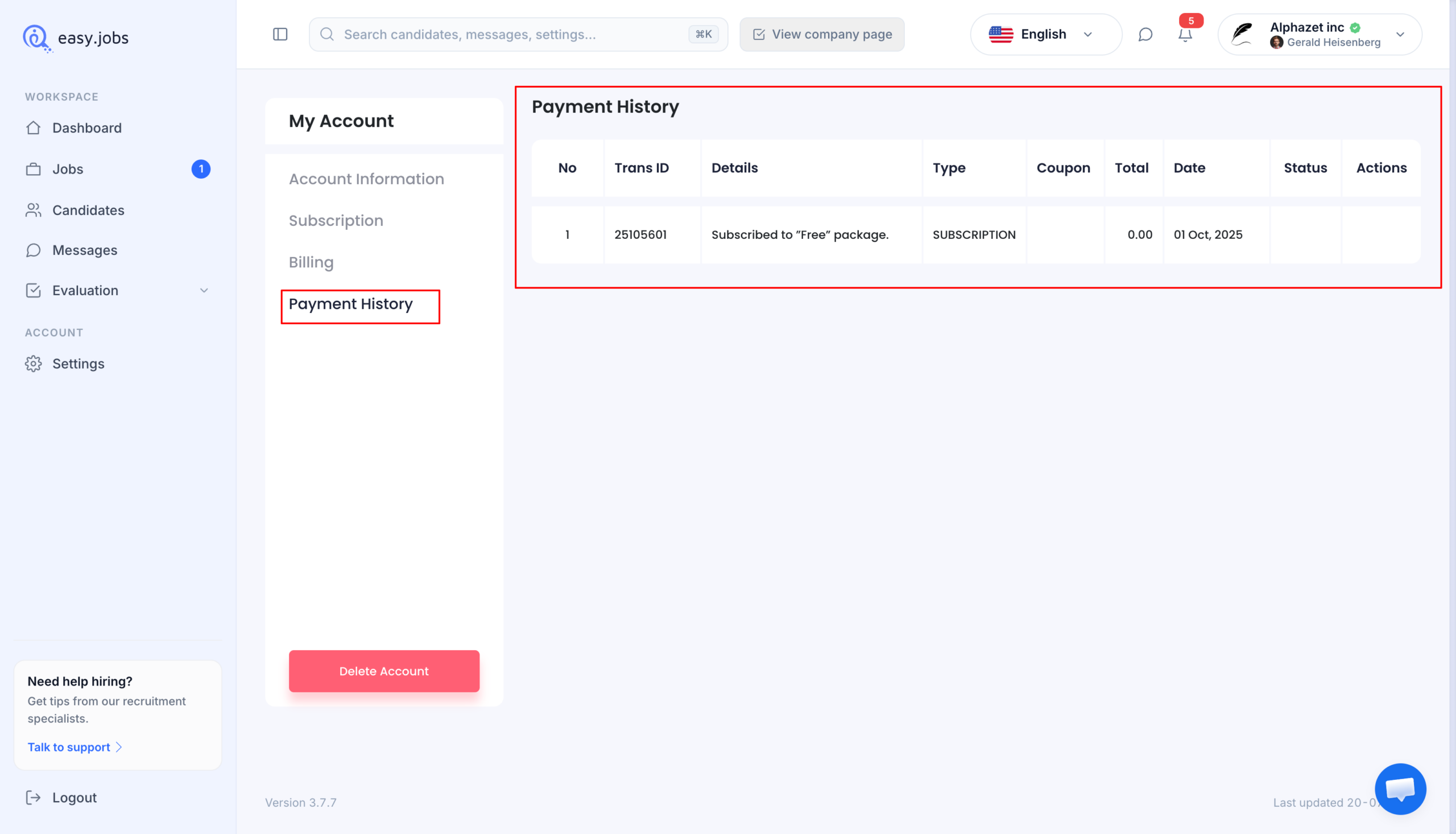
Task: Click the Messages bubble icon in sidebar
Action: tap(33, 250)
